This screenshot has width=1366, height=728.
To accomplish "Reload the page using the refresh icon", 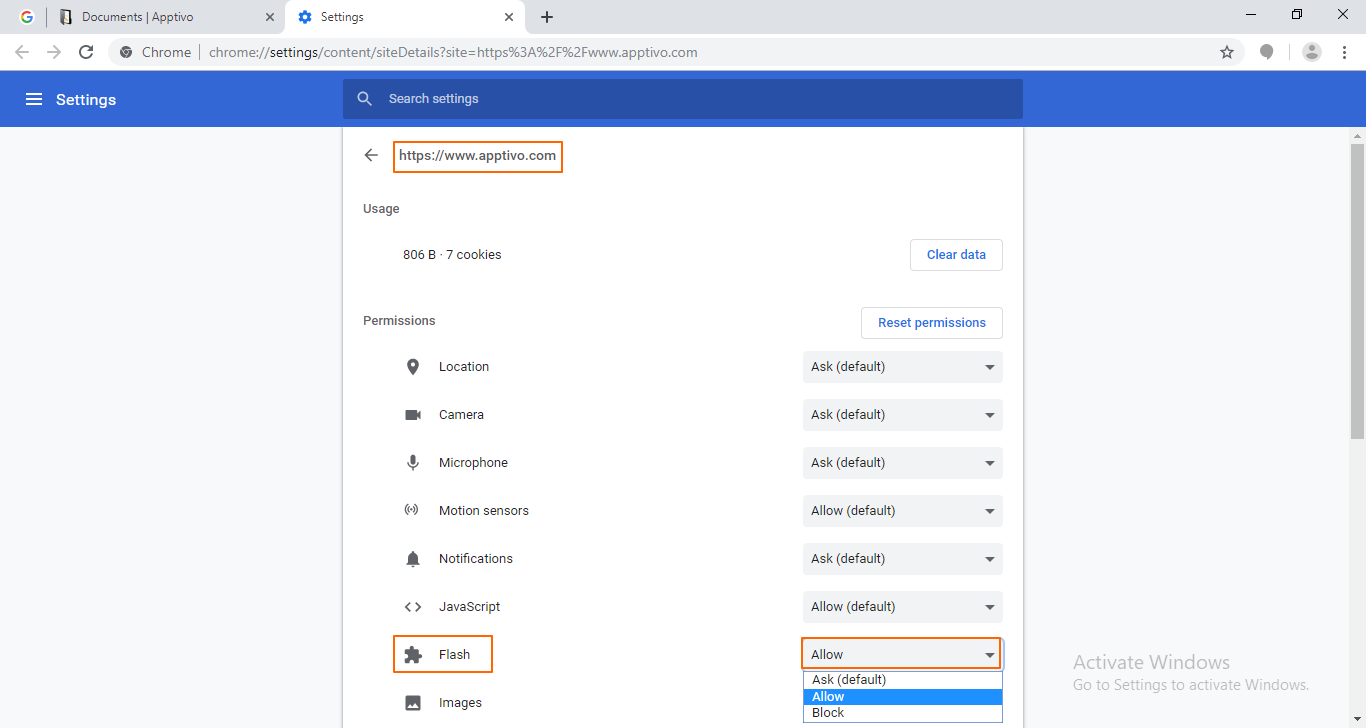I will coord(86,52).
